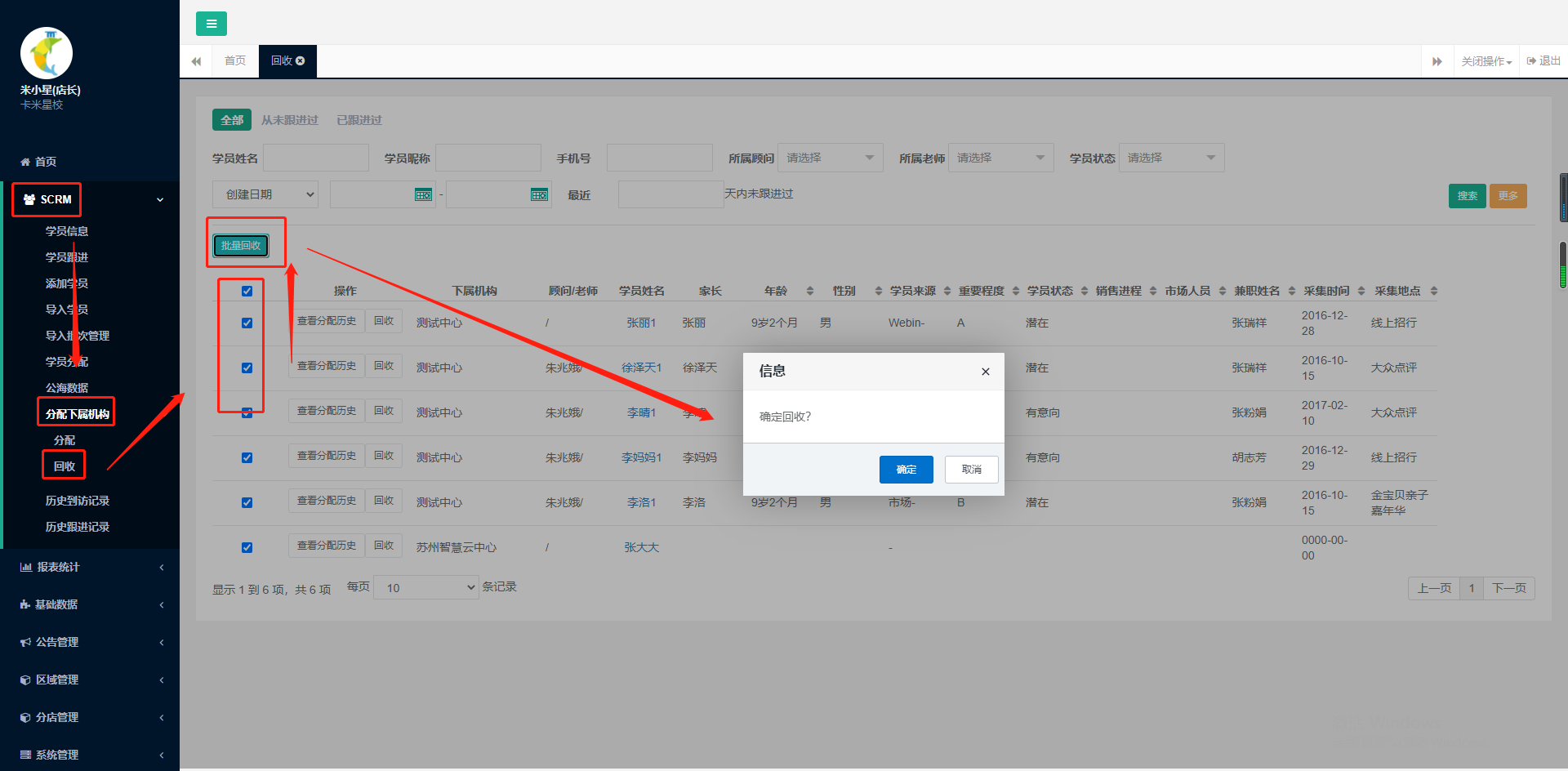This screenshot has height=771, width=1568.
Task: Switch to the 首页 tab
Action: [235, 61]
